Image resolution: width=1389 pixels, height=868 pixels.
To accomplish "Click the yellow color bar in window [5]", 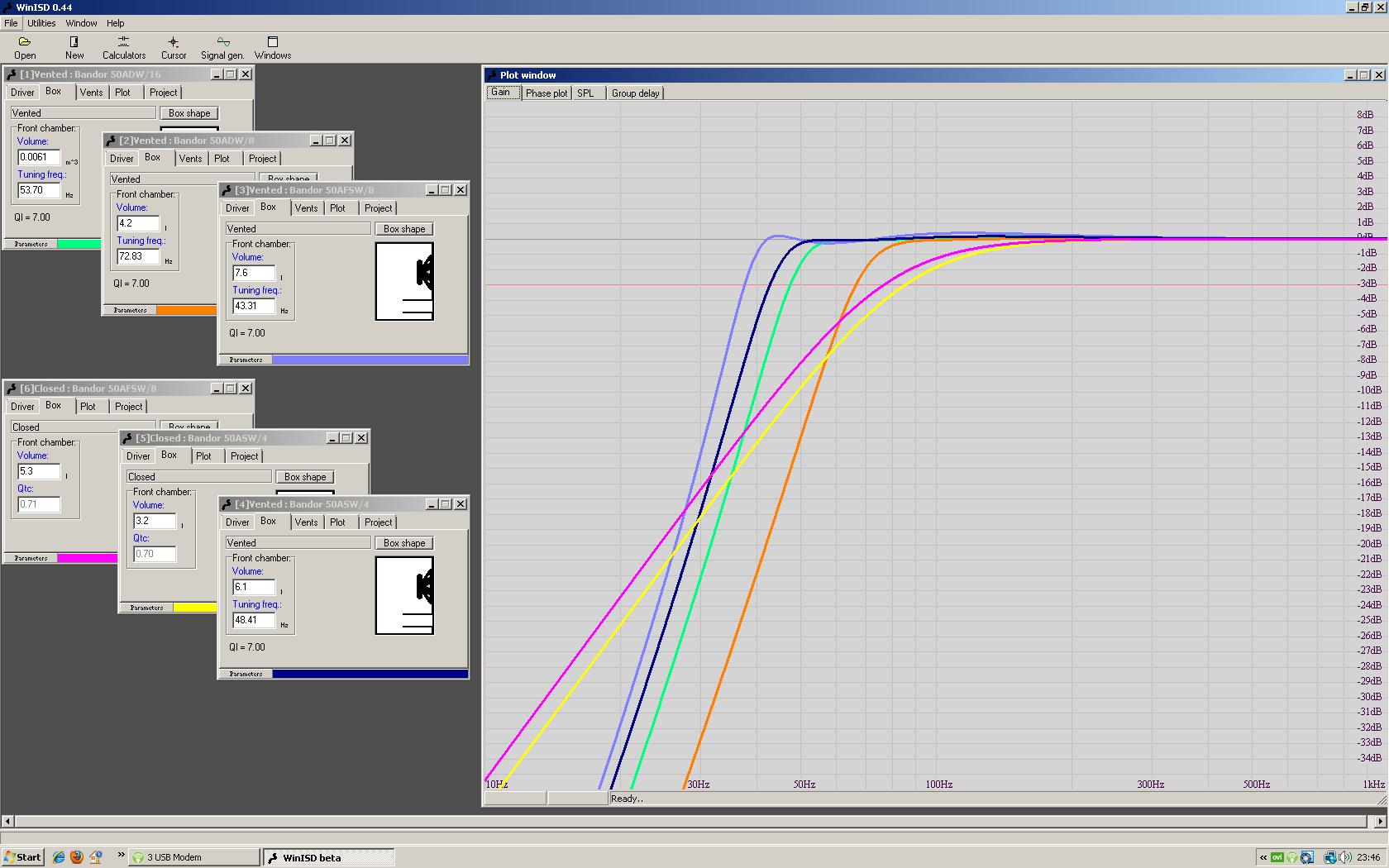I will [195, 608].
